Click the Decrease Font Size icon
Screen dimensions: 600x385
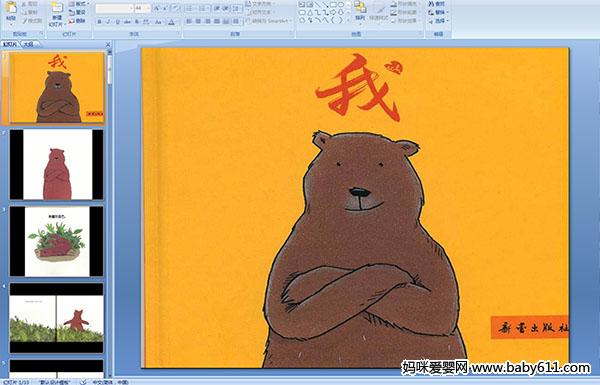tap(165, 8)
